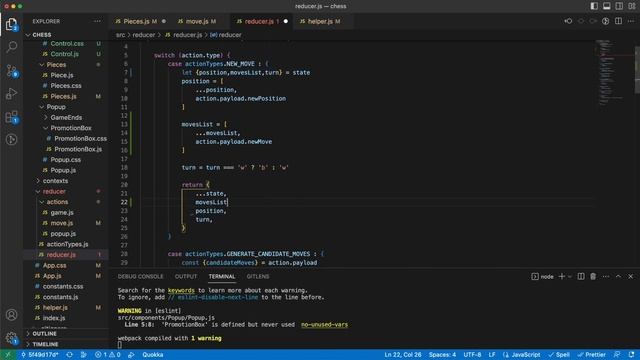The image size is (640, 360).
Task: Click Spaces: 4 indentation setting
Action: pos(442,355)
